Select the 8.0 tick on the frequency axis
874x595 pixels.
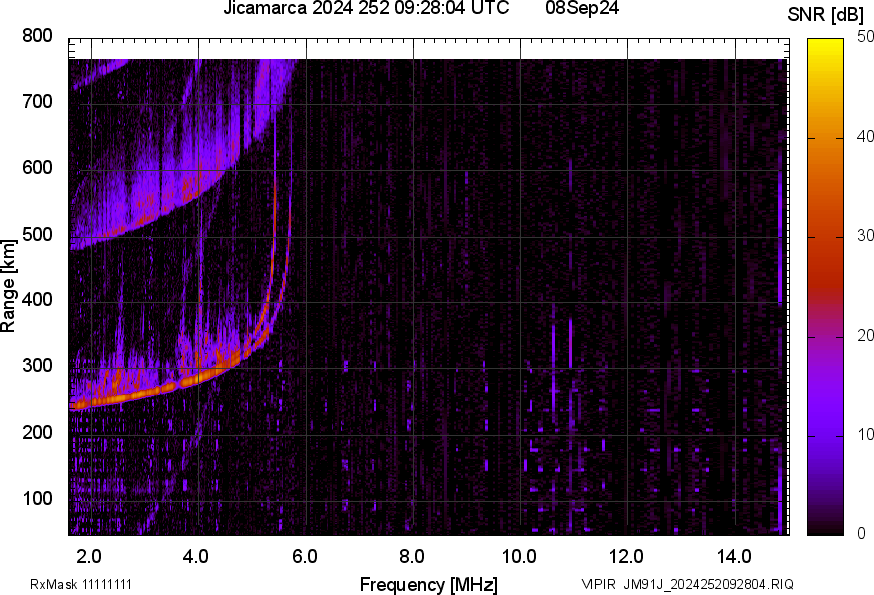point(412,554)
